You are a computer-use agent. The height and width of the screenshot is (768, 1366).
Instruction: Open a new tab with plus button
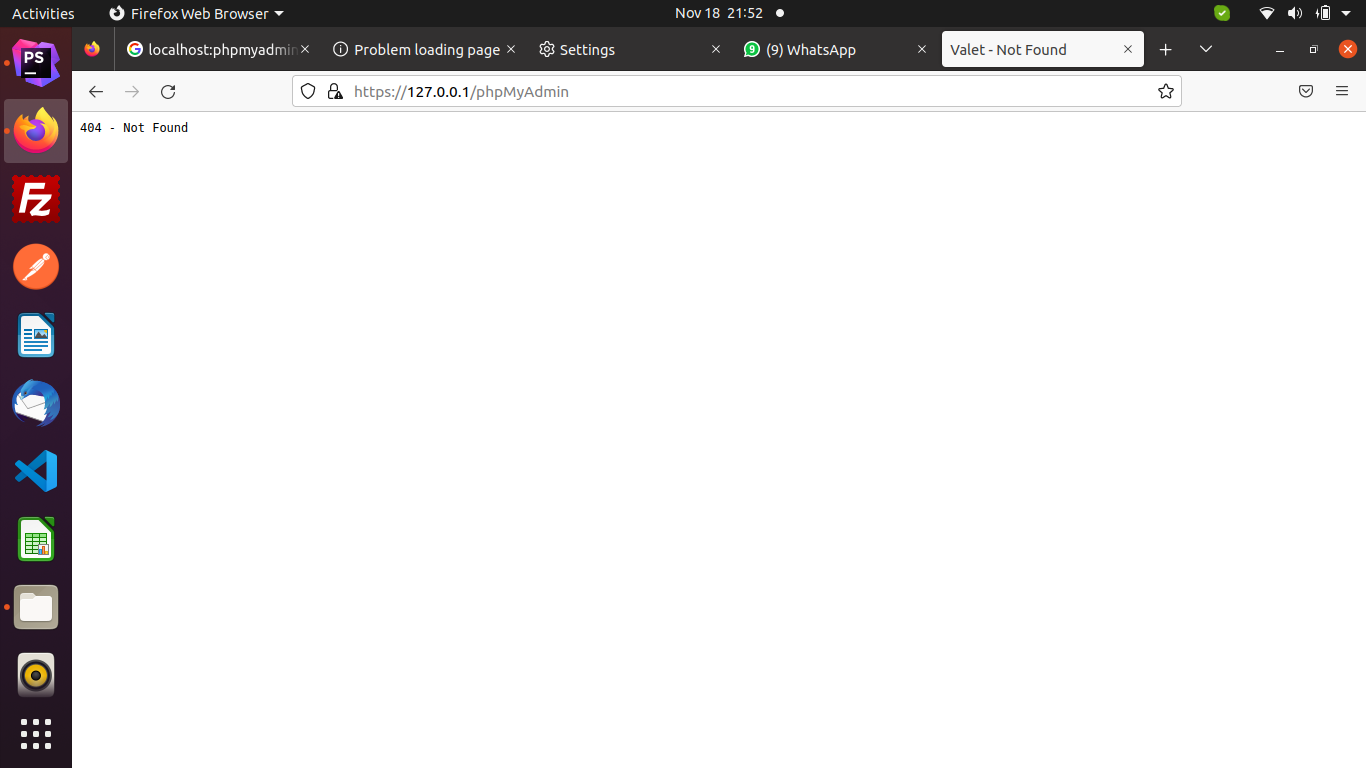(x=1165, y=50)
